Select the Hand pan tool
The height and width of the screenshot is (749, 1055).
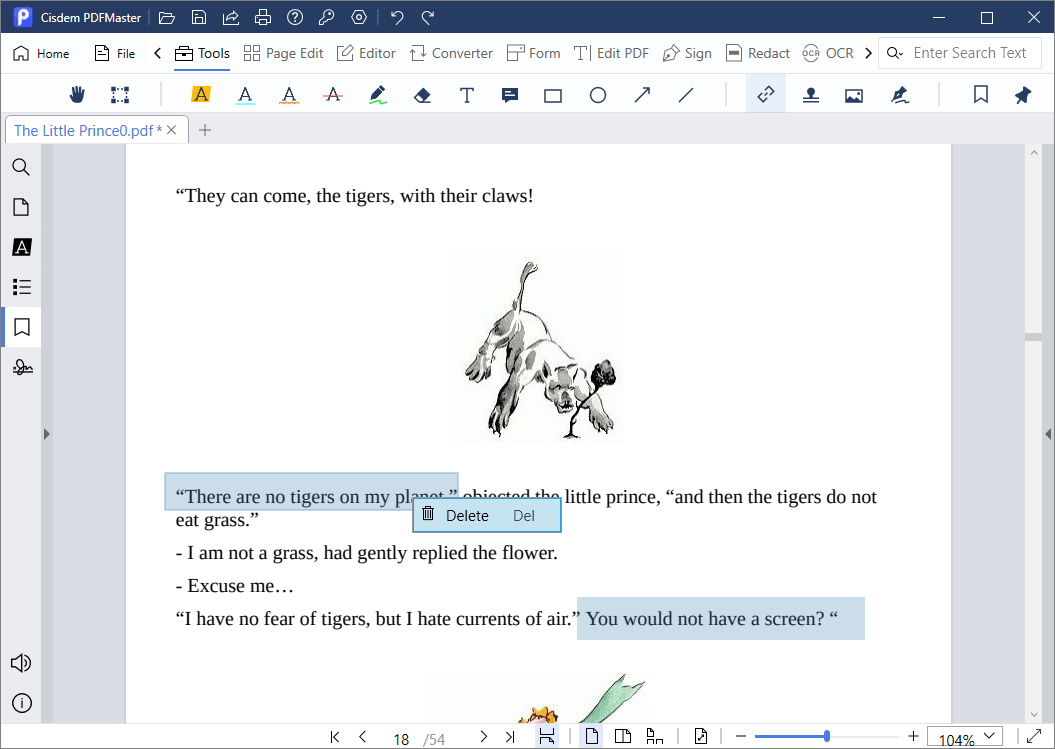click(x=77, y=95)
